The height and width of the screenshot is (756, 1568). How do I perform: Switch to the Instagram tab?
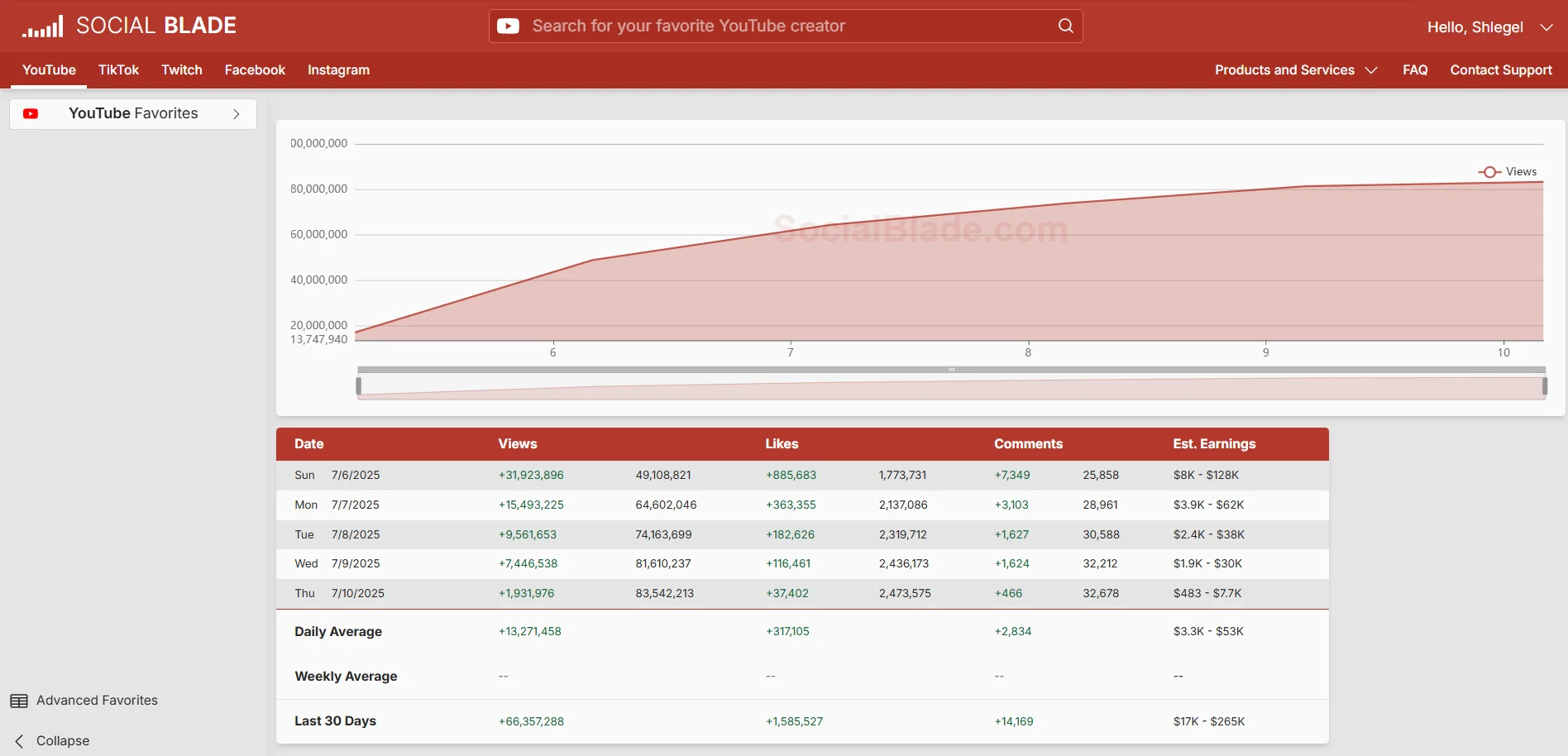pyautogui.click(x=338, y=70)
